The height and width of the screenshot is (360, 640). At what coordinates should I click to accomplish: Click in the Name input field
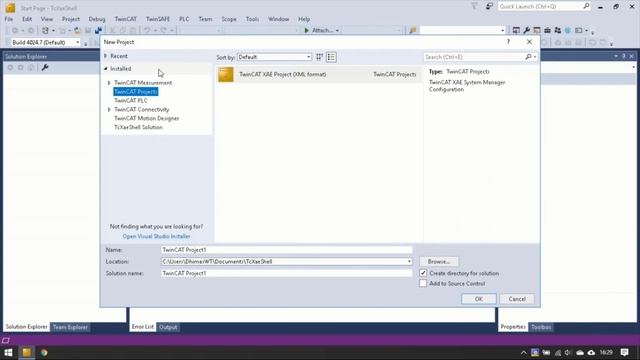pyautogui.click(x=287, y=249)
